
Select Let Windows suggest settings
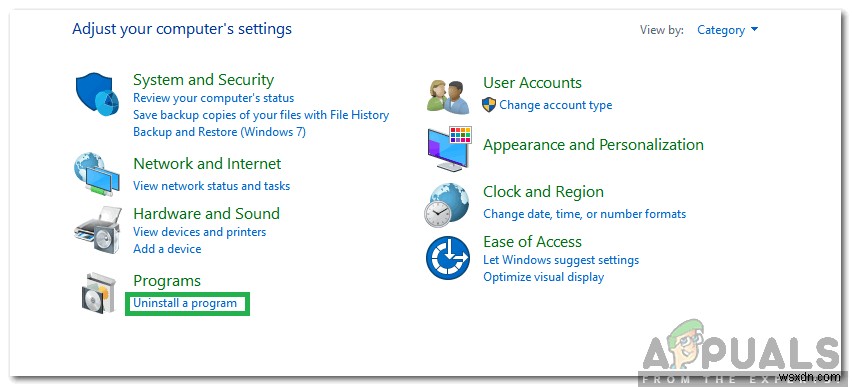[x=561, y=260]
